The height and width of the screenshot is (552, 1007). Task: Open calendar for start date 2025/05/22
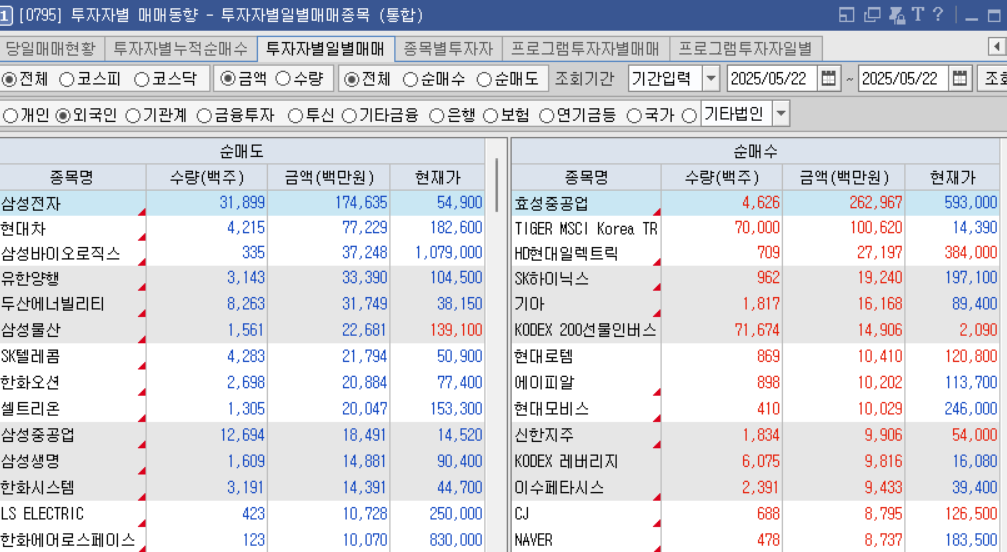[x=829, y=79]
